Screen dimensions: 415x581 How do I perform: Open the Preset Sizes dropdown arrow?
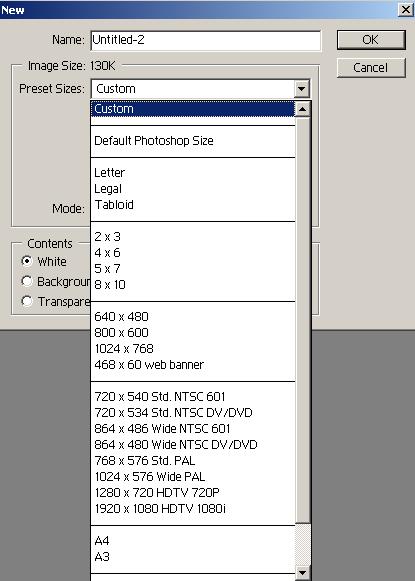pyautogui.click(x=302, y=89)
